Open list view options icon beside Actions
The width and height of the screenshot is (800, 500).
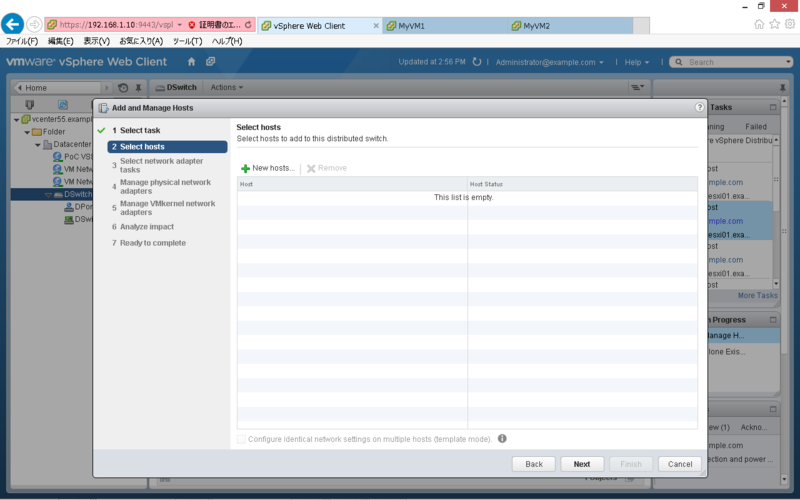click(638, 87)
